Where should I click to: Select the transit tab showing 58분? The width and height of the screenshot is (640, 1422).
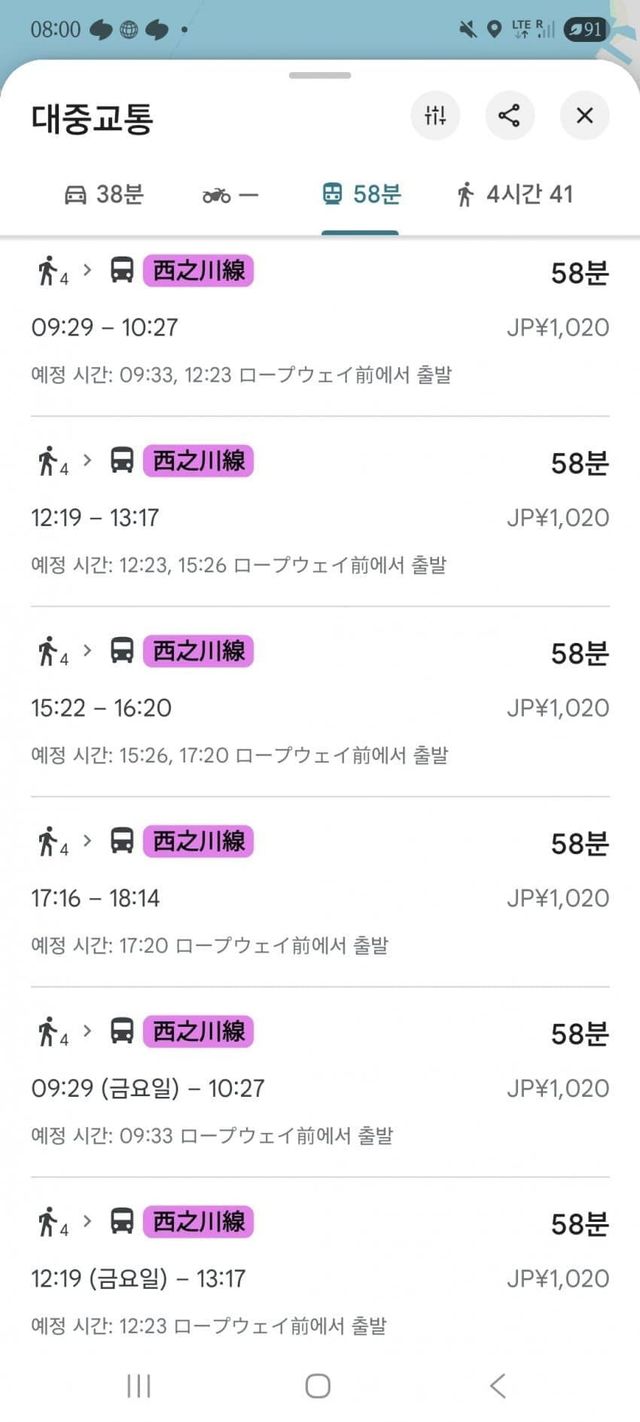(x=361, y=194)
